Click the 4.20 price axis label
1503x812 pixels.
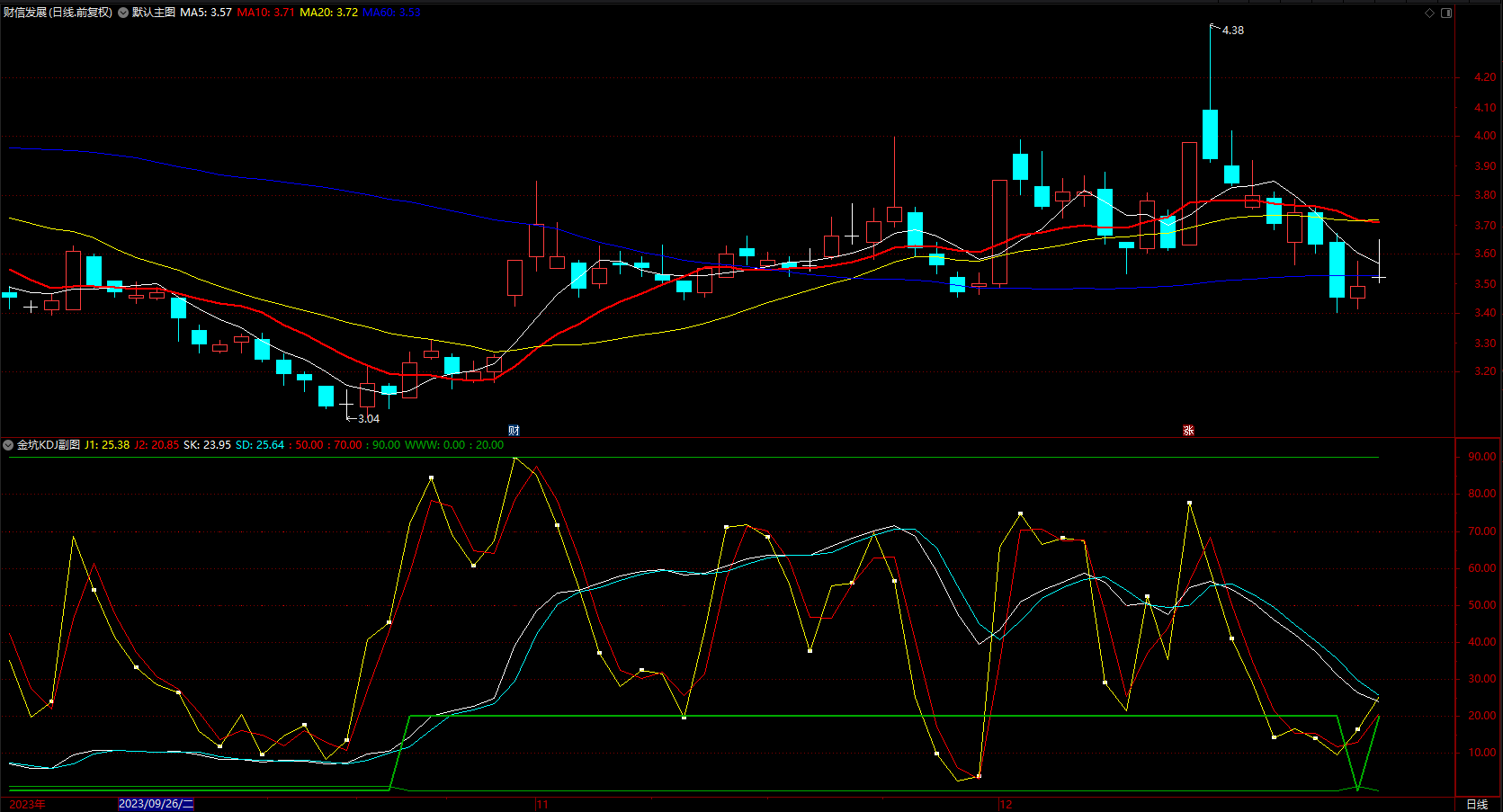[x=1485, y=77]
